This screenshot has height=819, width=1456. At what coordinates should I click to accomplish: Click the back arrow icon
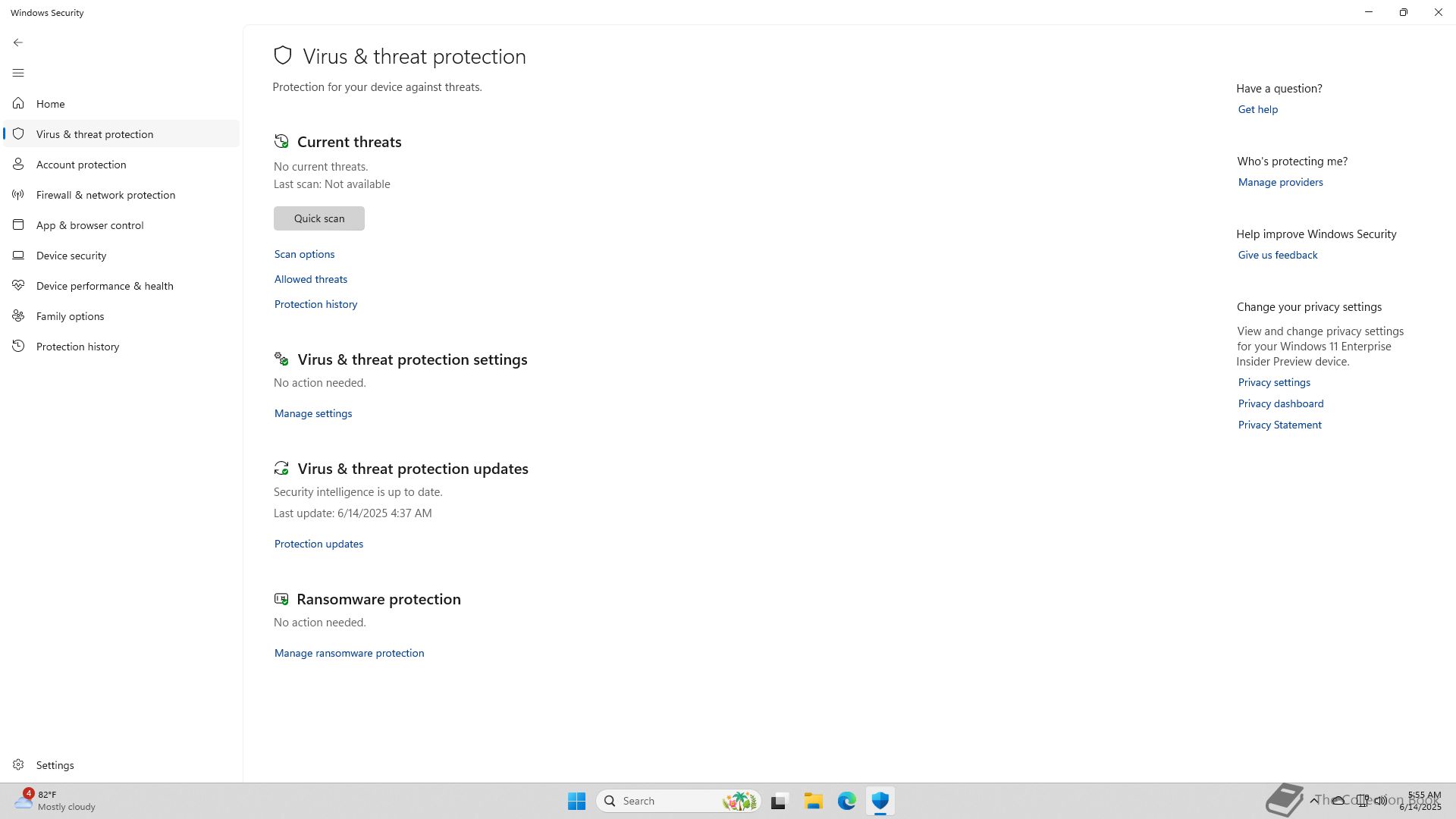click(18, 42)
